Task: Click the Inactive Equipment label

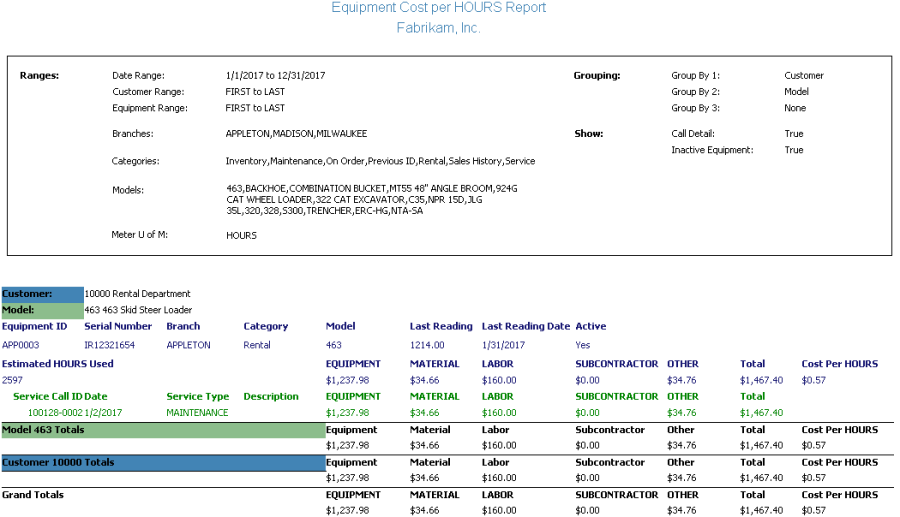Action: [x=712, y=150]
